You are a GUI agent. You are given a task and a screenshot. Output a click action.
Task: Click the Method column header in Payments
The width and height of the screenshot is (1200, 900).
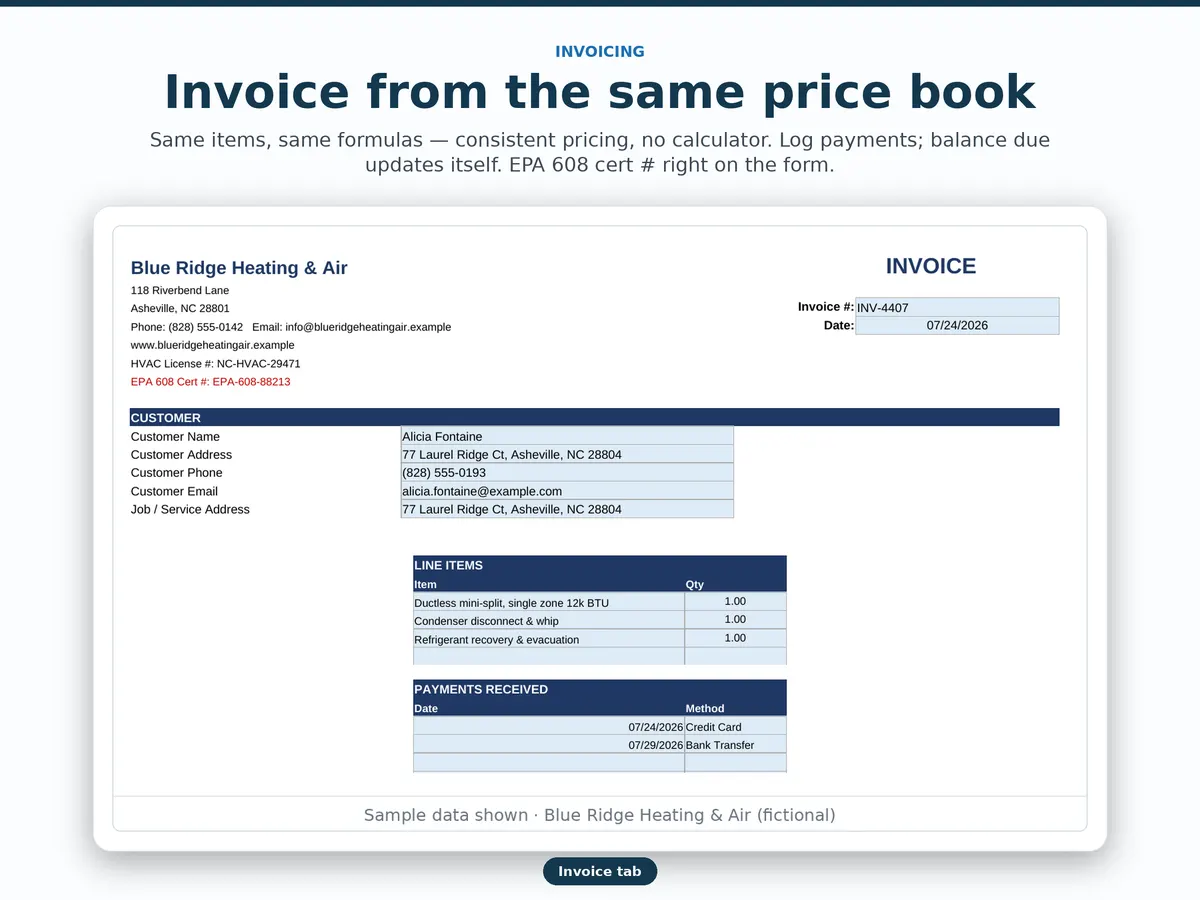705,708
